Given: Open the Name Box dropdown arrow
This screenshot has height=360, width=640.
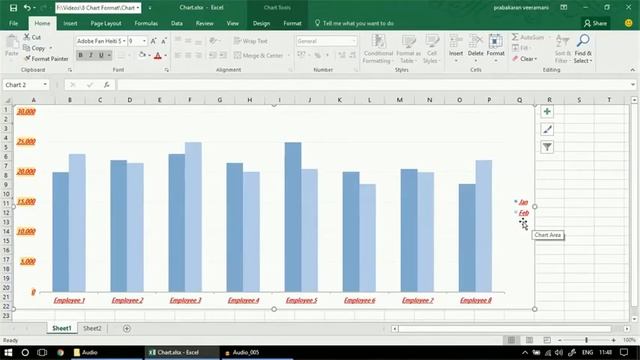Looking at the screenshot, I should pyautogui.click(x=45, y=85).
